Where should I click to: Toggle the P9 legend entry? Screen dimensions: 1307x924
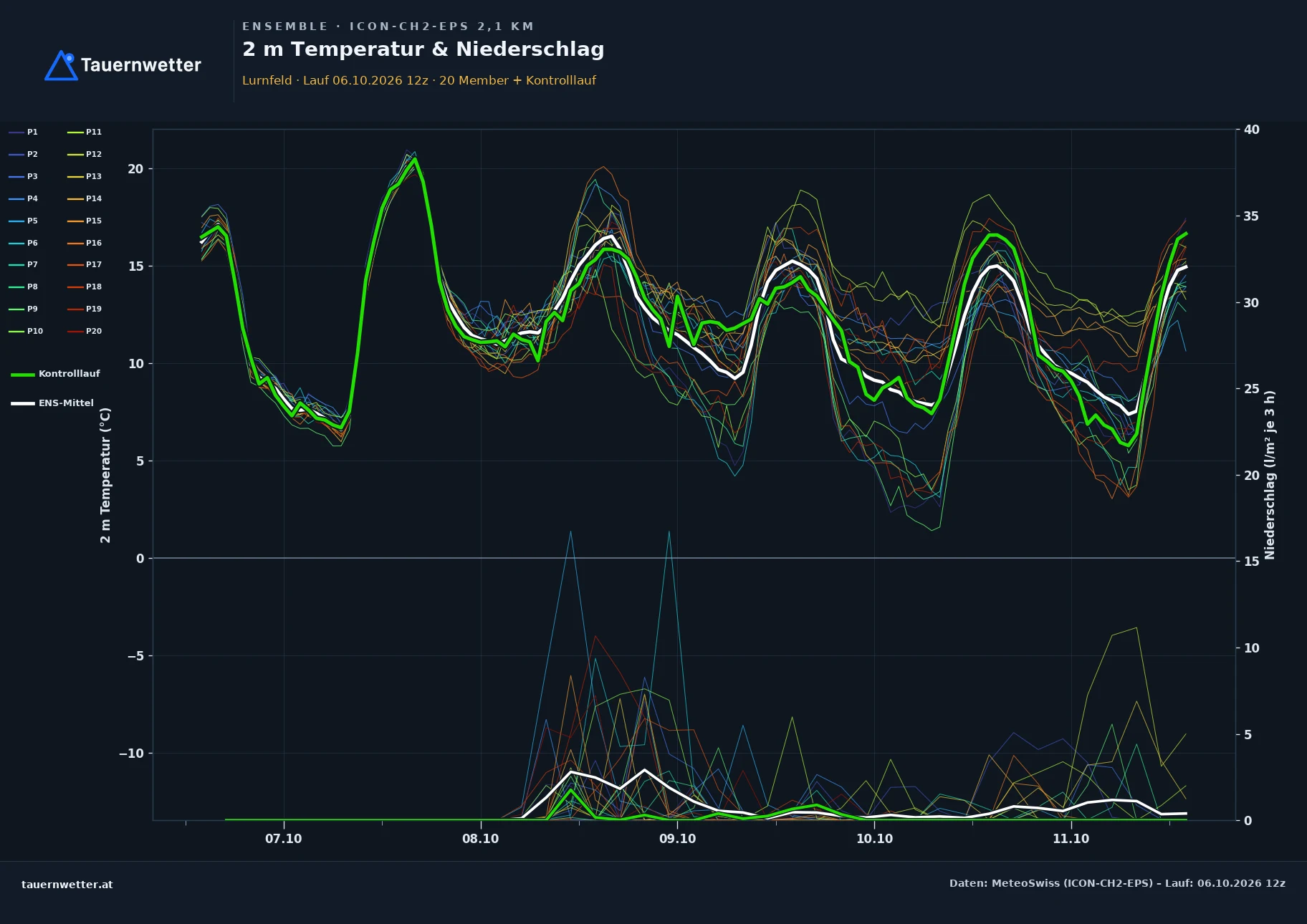click(x=24, y=309)
